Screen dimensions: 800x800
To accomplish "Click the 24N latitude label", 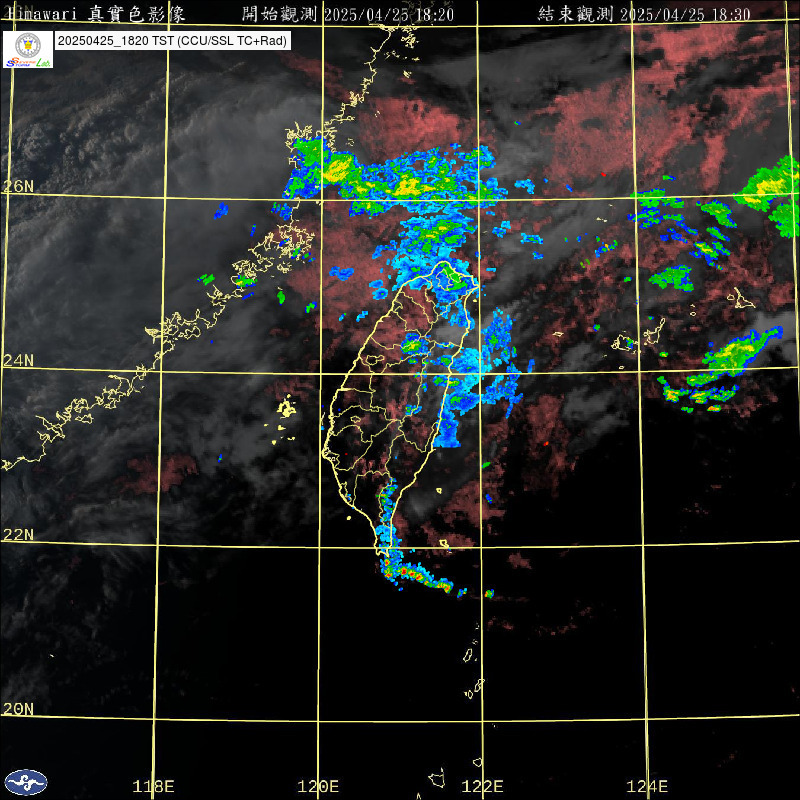I will (x=18, y=361).
